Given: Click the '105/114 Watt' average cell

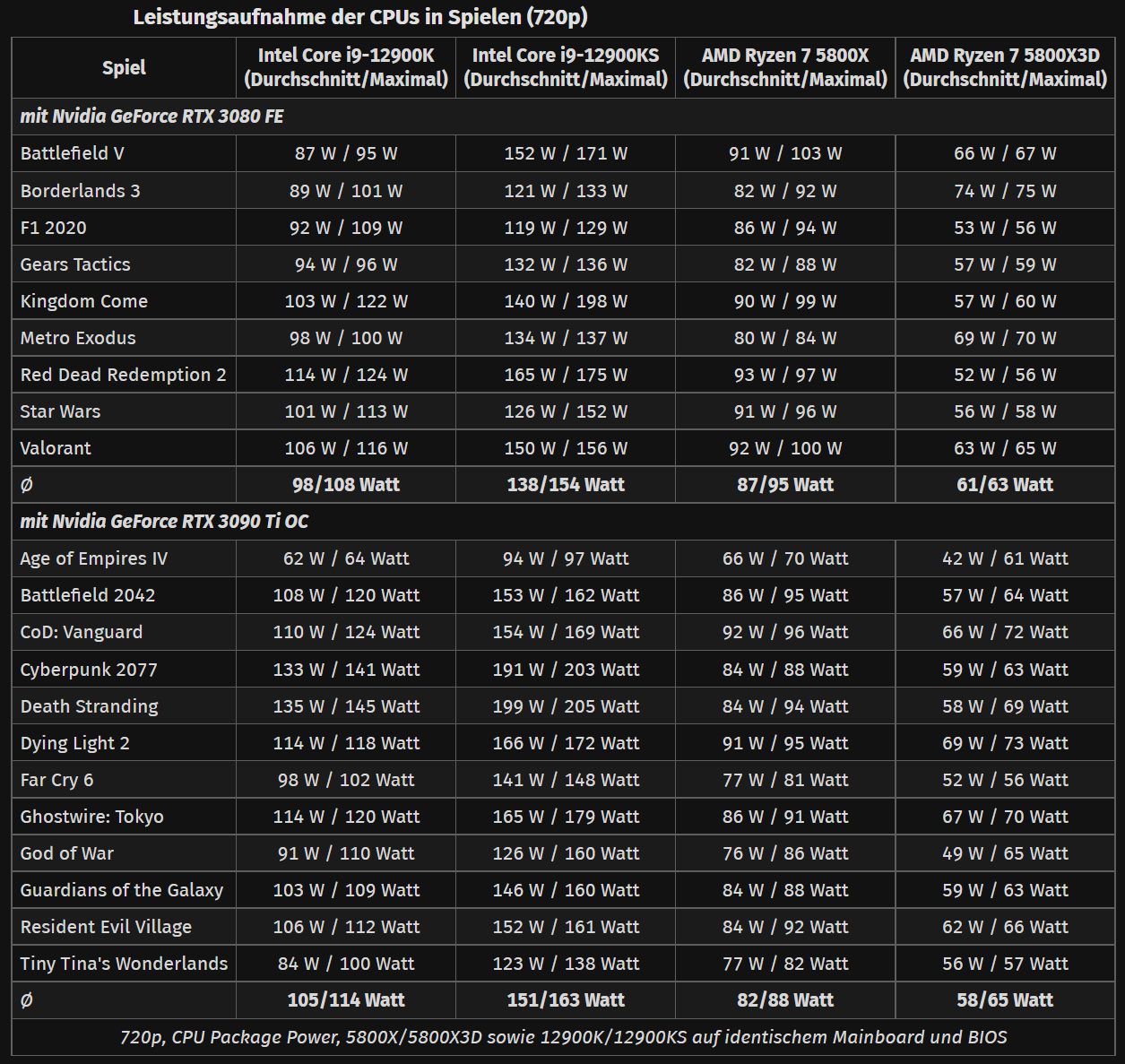Looking at the screenshot, I should [346, 1000].
